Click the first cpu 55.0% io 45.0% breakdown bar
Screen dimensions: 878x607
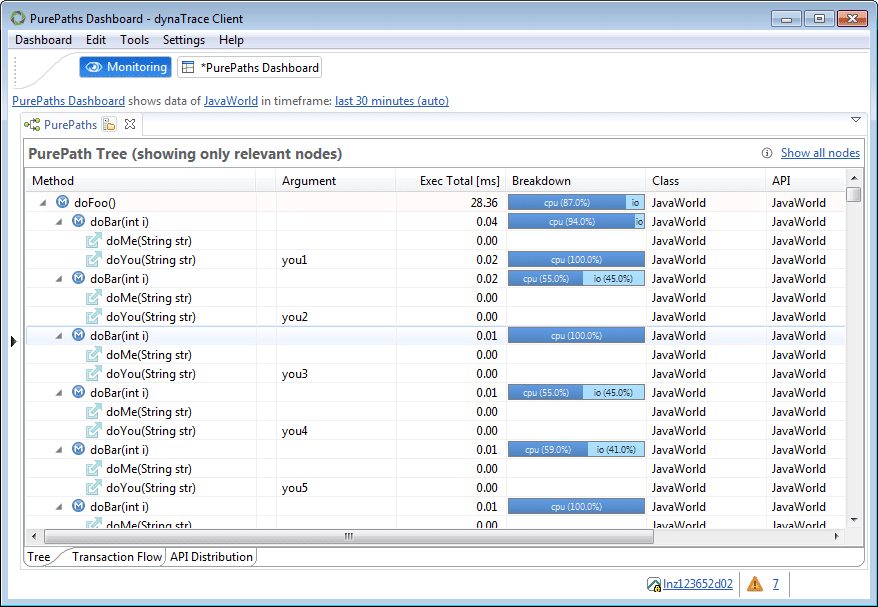576,278
